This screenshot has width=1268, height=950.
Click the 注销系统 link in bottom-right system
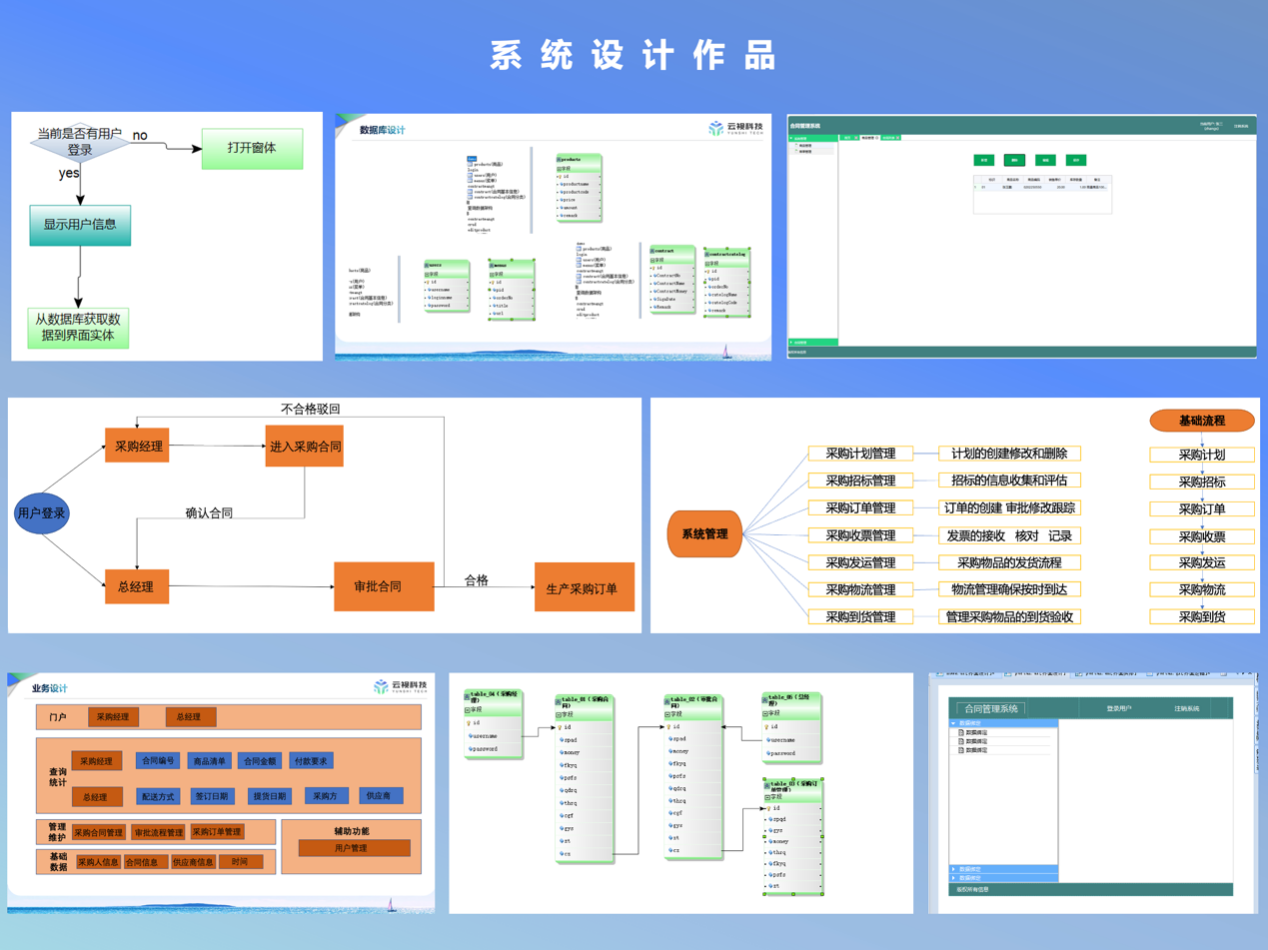pyautogui.click(x=1186, y=709)
